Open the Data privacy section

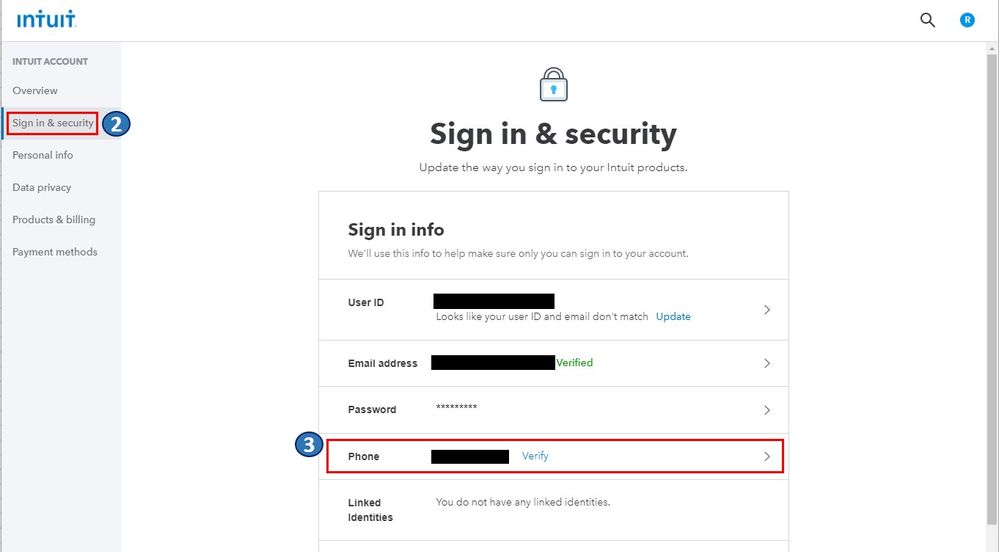click(42, 187)
